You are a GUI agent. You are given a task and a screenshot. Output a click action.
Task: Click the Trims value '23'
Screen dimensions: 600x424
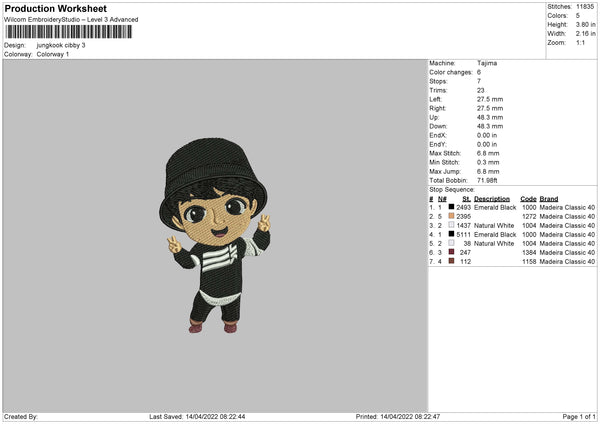[481, 90]
